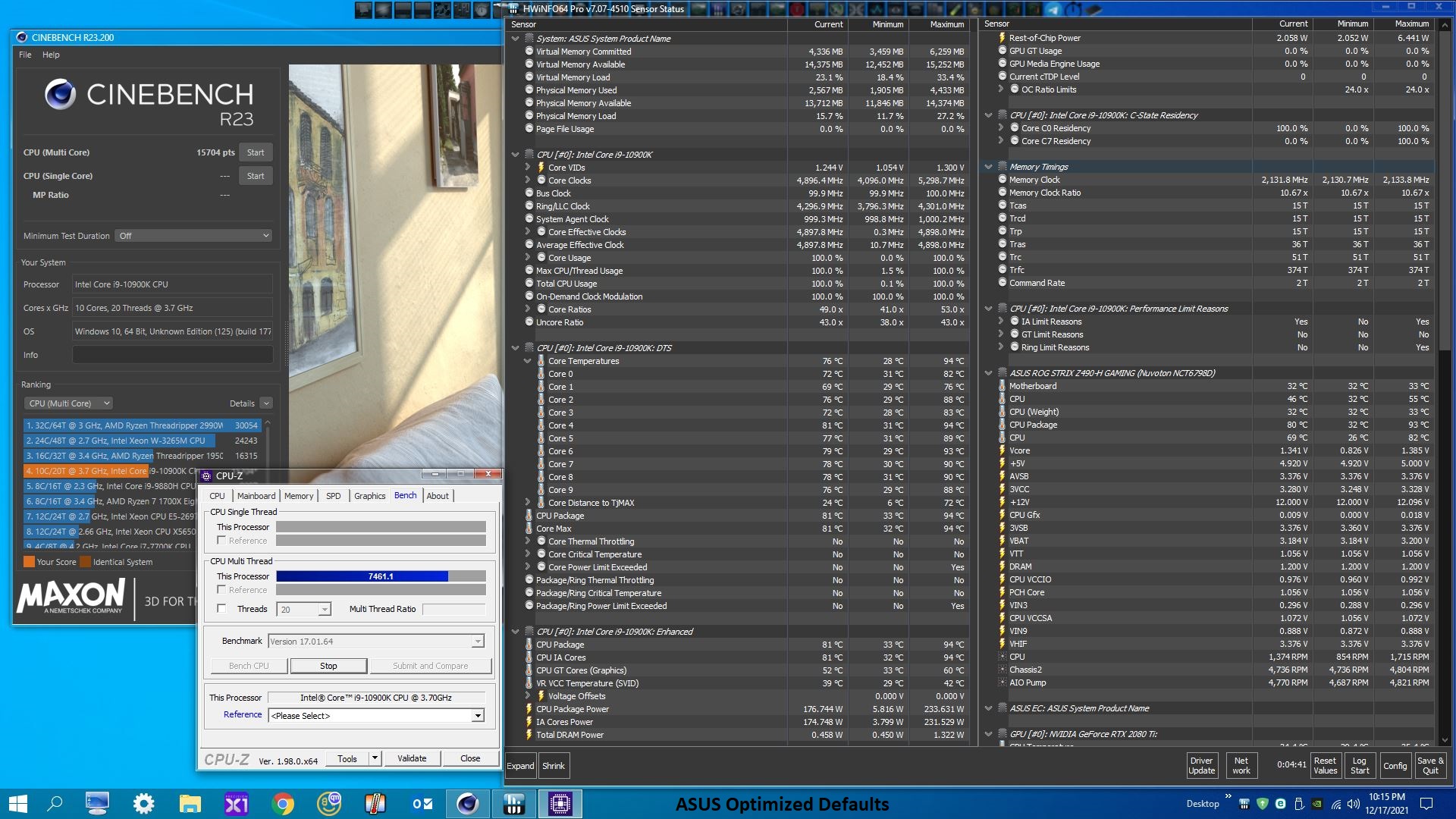The height and width of the screenshot is (819, 1456).
Task: Check the Single Thread Reference checkbox
Action: point(221,541)
